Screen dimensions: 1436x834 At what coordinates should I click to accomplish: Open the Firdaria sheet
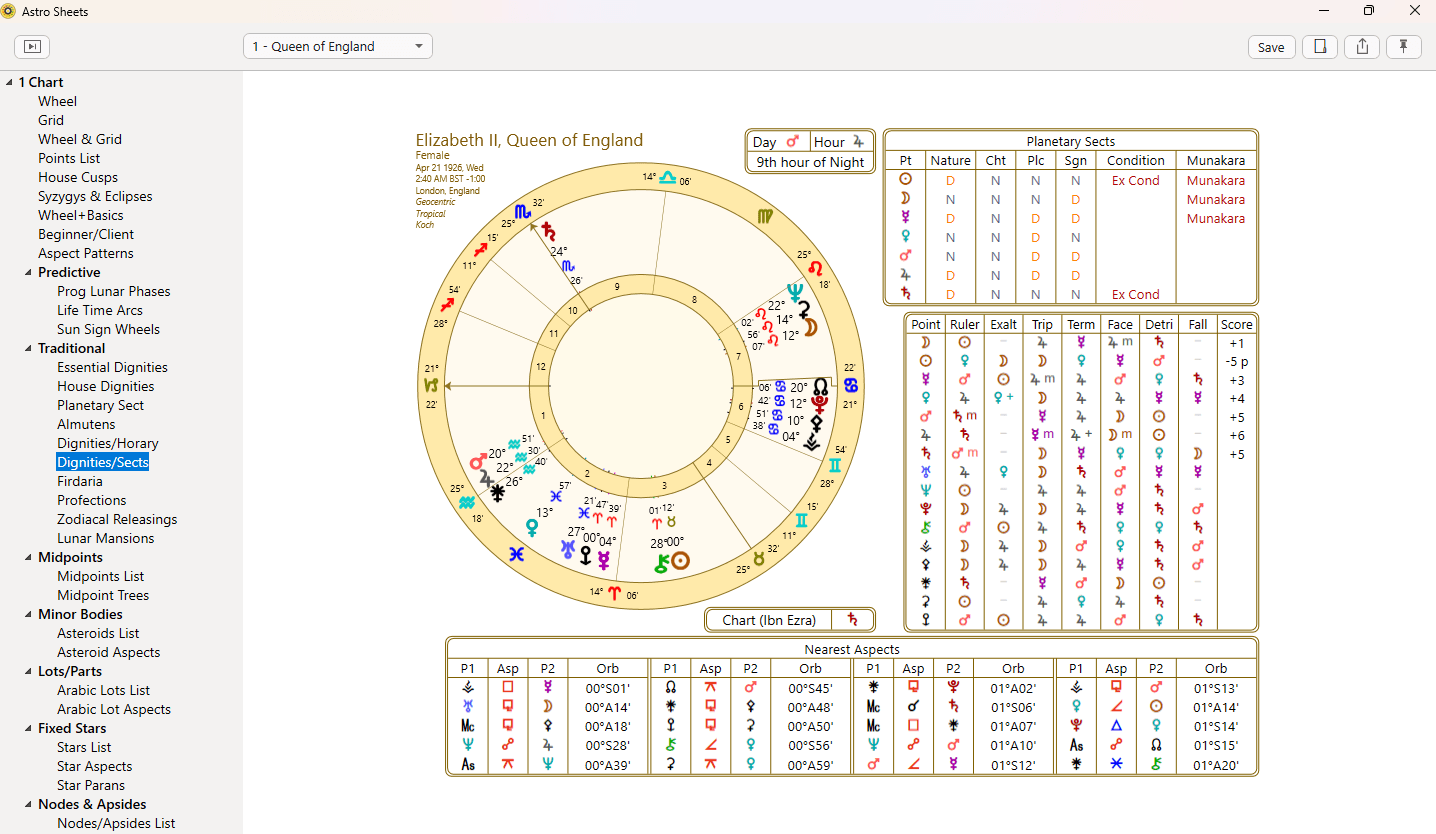[79, 481]
